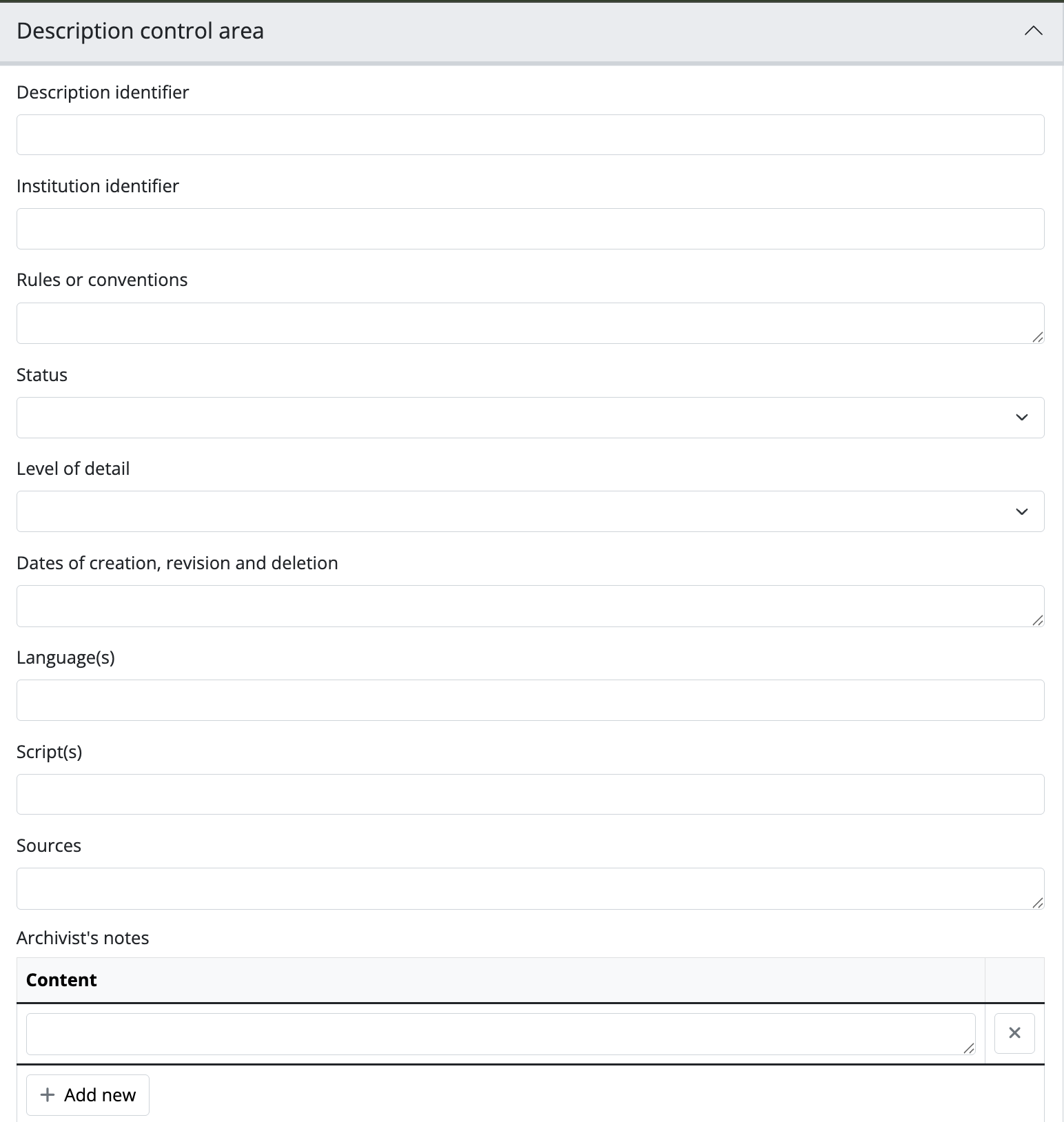Click the Script(s) input field

click(530, 795)
